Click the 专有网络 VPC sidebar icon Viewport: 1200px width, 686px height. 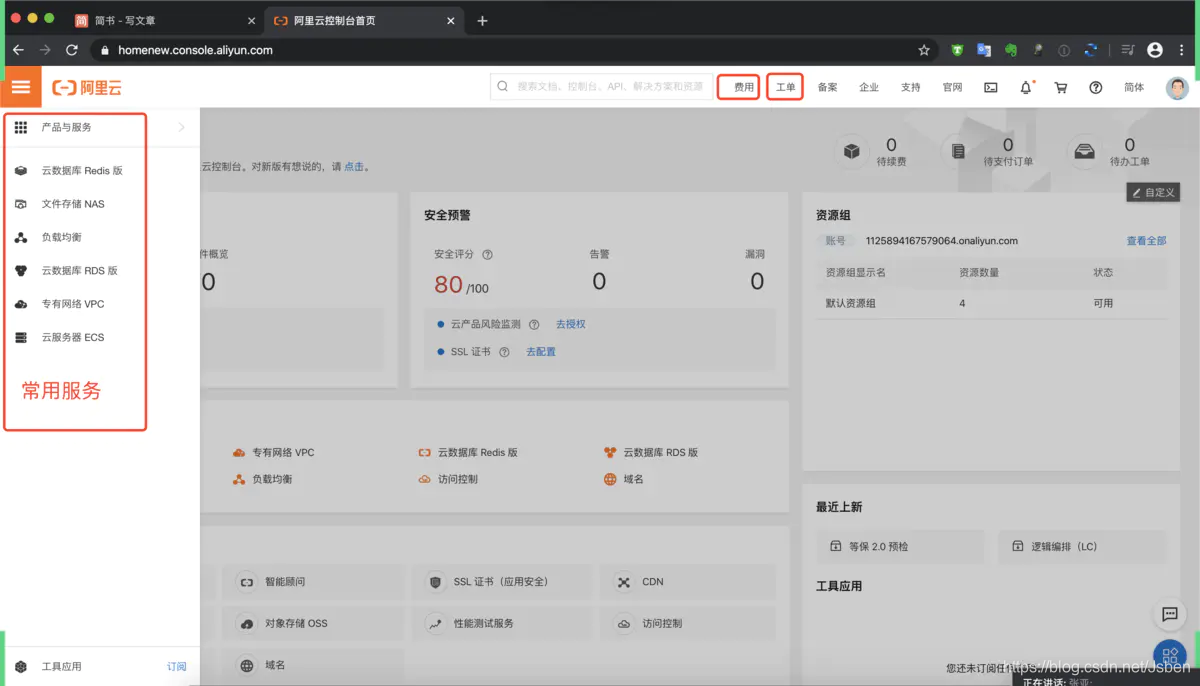21,304
